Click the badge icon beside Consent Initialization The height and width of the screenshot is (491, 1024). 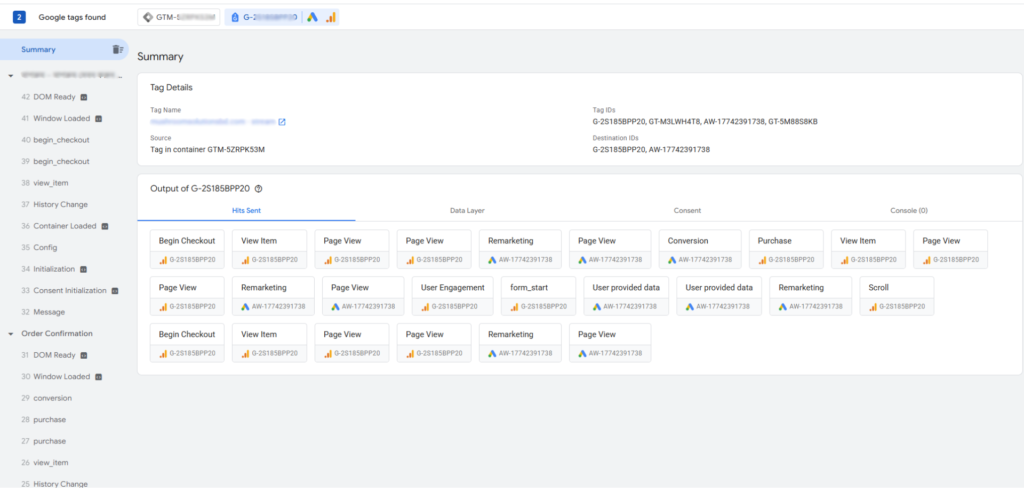pyautogui.click(x=115, y=291)
